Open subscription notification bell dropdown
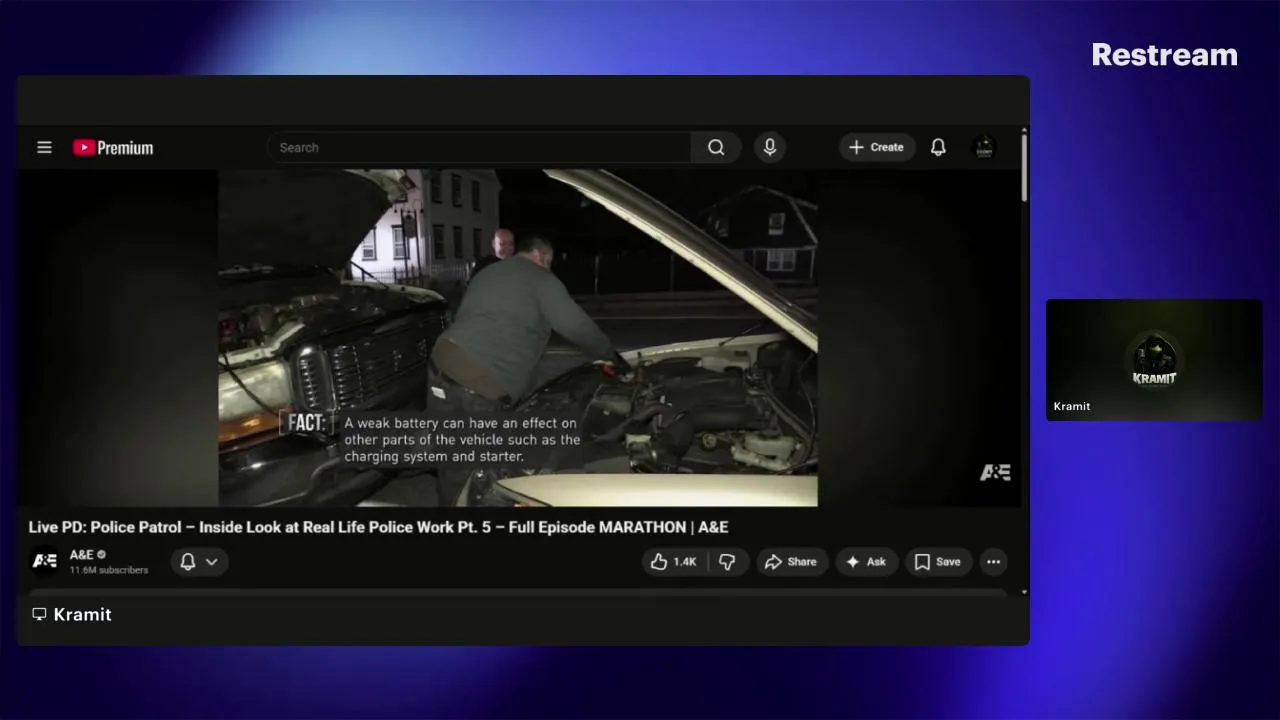The width and height of the screenshot is (1280, 720). [199, 562]
